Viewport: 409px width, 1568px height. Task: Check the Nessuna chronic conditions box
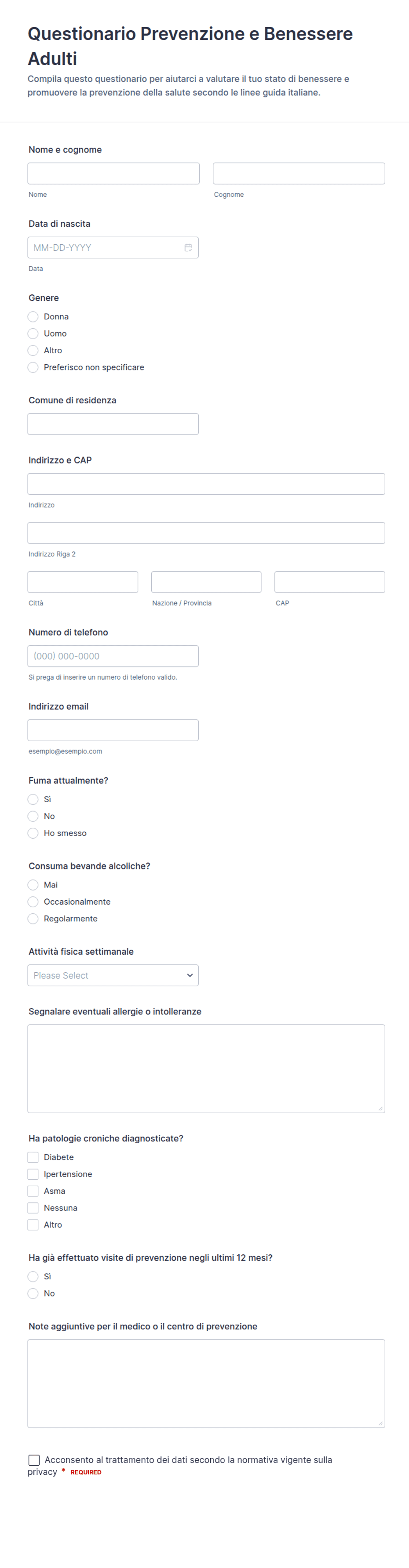tap(33, 1208)
